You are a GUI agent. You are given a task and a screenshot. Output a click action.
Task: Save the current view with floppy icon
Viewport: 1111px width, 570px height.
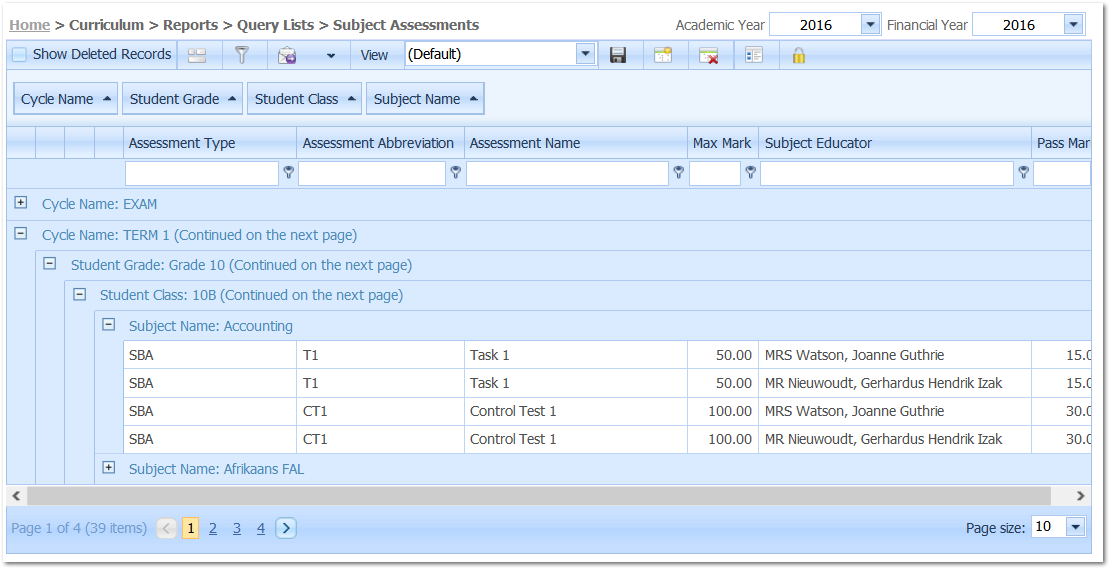point(618,55)
